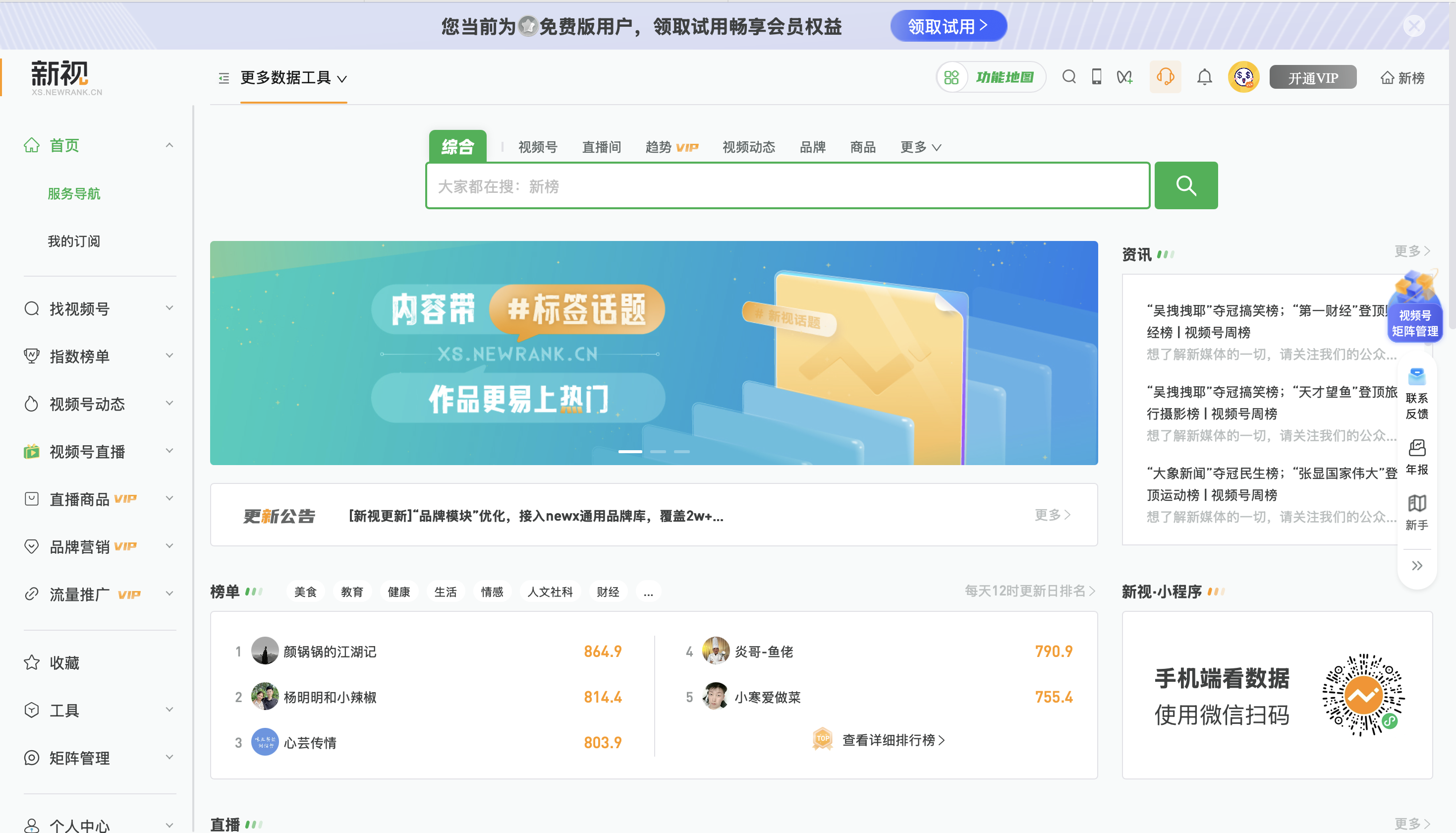1456x833 pixels.
Task: Open the search magnifier icon in top bar
Action: (1068, 77)
